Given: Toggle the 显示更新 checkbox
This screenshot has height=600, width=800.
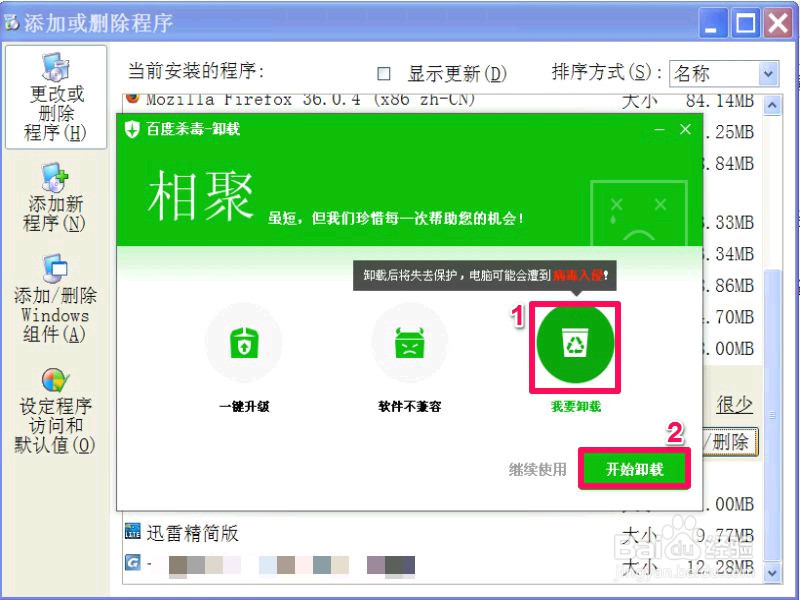Looking at the screenshot, I should pos(384,74).
